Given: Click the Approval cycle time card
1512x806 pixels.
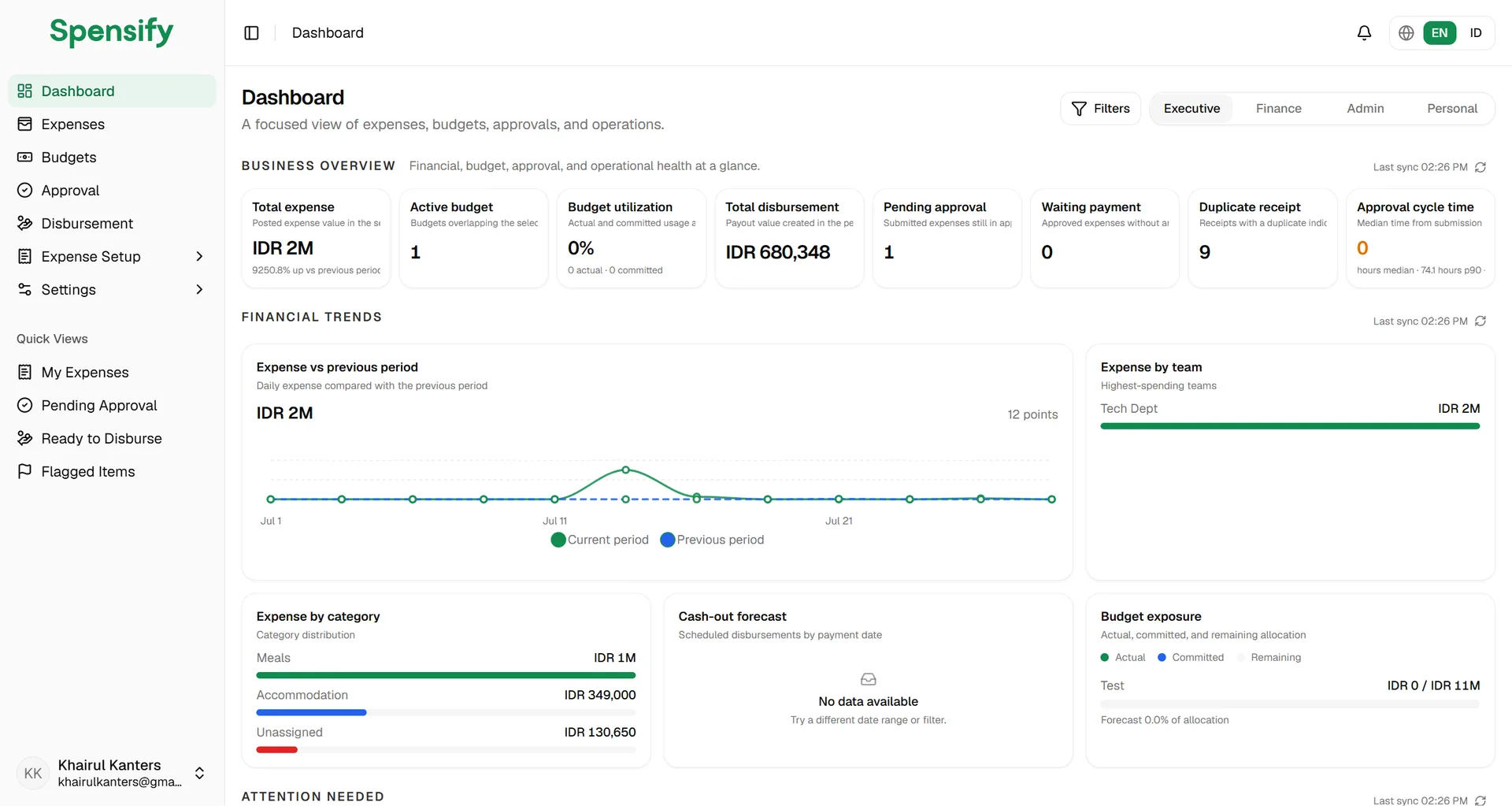Looking at the screenshot, I should (x=1420, y=238).
